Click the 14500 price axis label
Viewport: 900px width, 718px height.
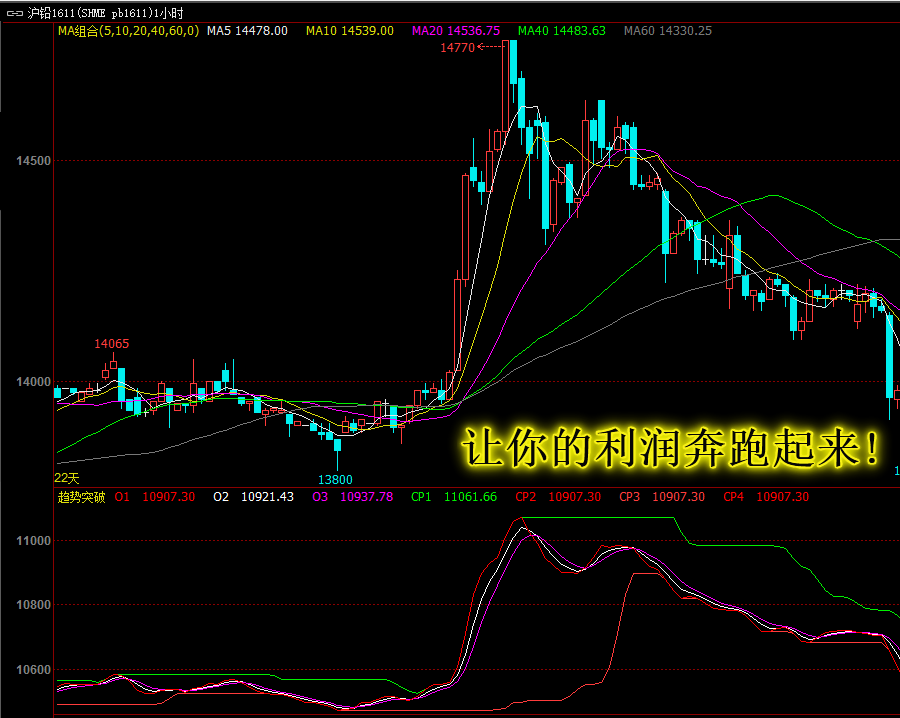(x=33, y=161)
